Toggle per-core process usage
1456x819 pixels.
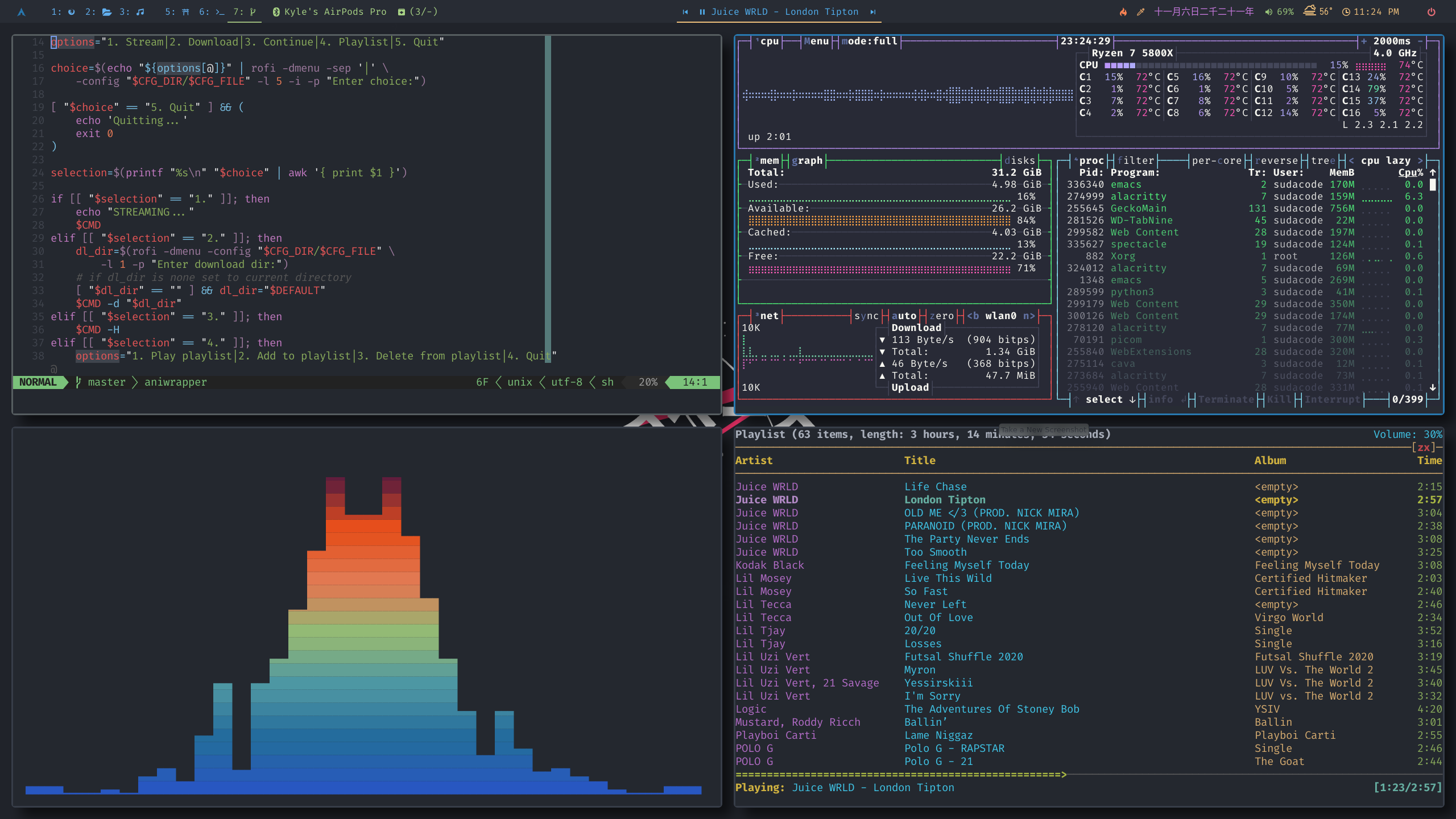click(x=1217, y=160)
